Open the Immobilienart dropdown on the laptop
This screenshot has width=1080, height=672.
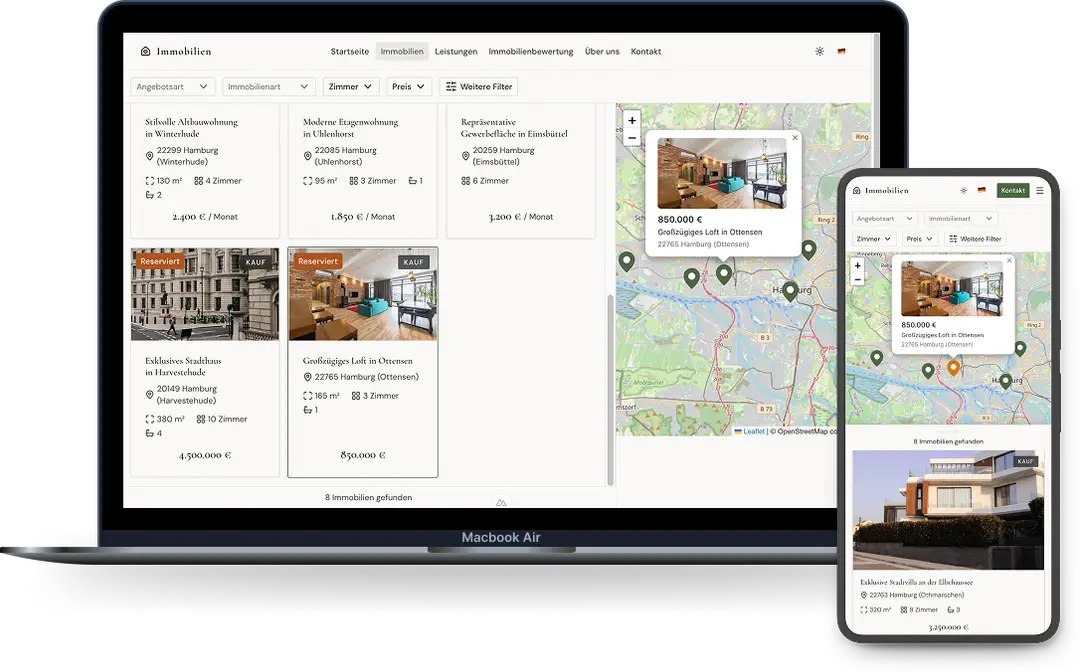pyautogui.click(x=268, y=87)
